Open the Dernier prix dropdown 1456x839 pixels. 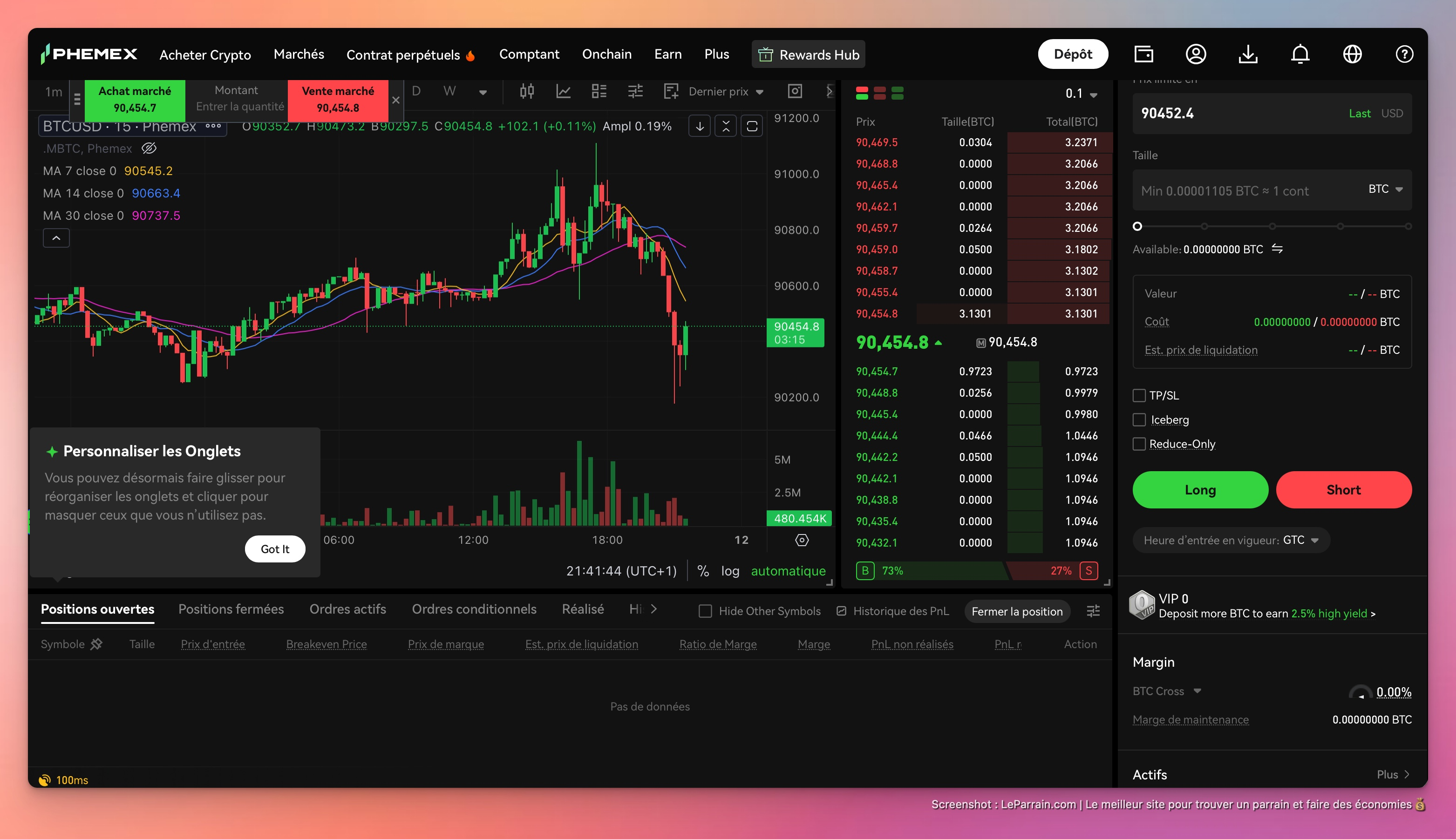(726, 92)
